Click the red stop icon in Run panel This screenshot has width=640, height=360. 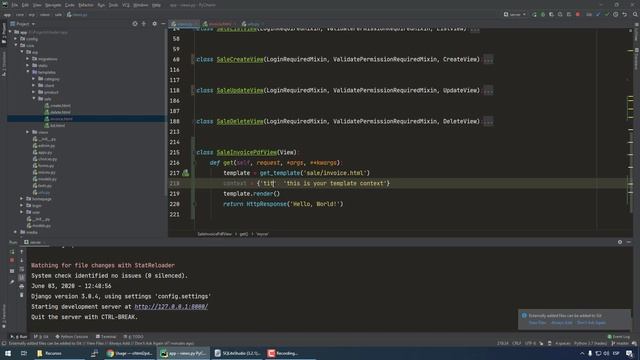[x=12, y=260]
